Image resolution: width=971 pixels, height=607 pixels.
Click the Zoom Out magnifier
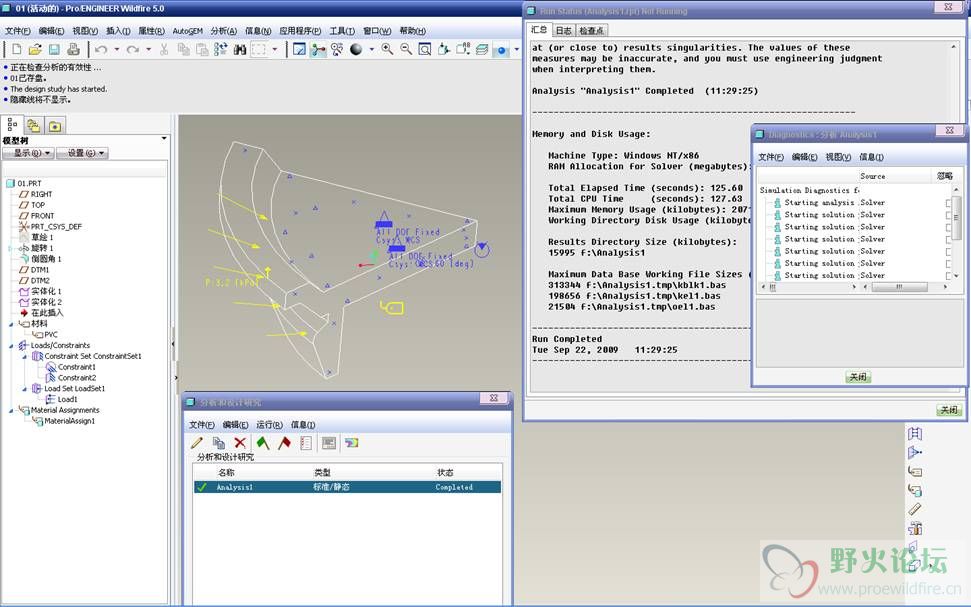pos(406,50)
